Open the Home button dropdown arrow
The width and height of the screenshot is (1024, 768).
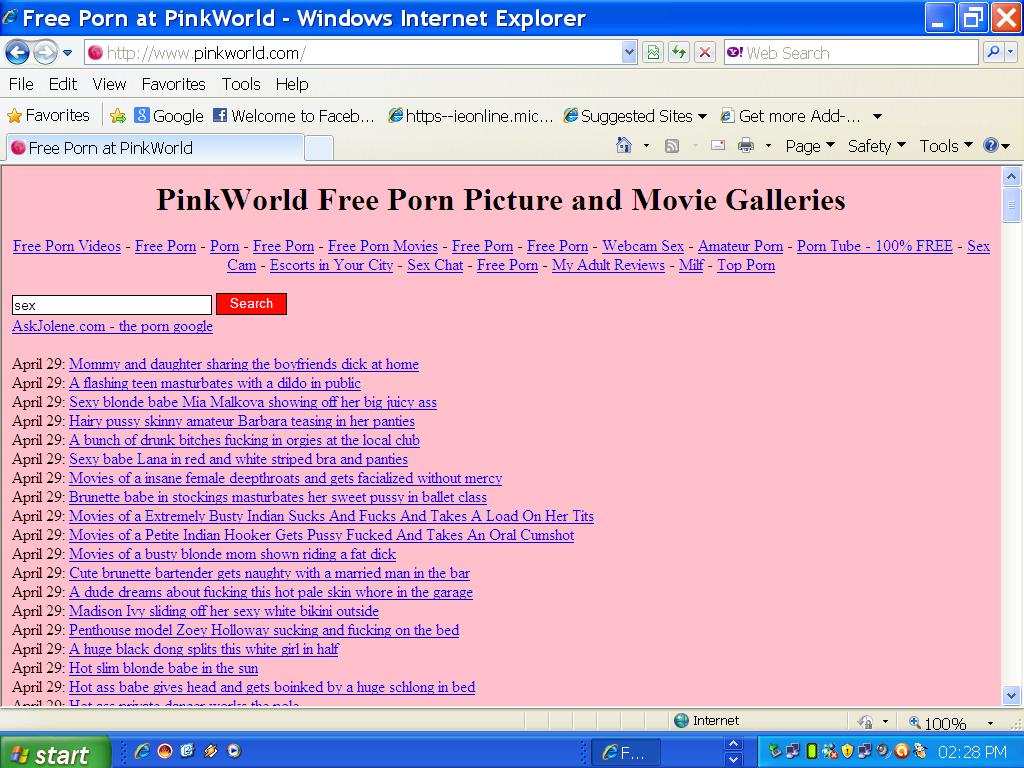647,146
